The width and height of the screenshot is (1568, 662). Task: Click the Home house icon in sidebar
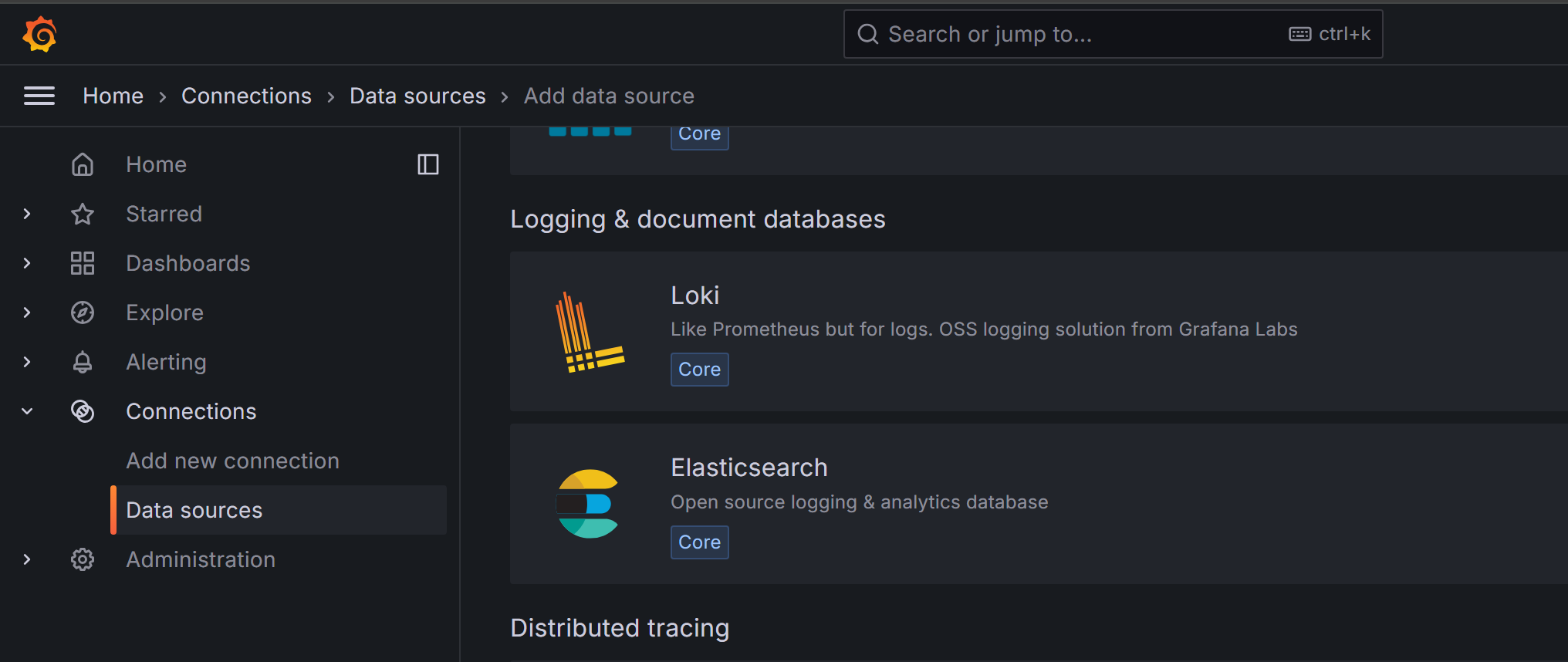tap(83, 164)
